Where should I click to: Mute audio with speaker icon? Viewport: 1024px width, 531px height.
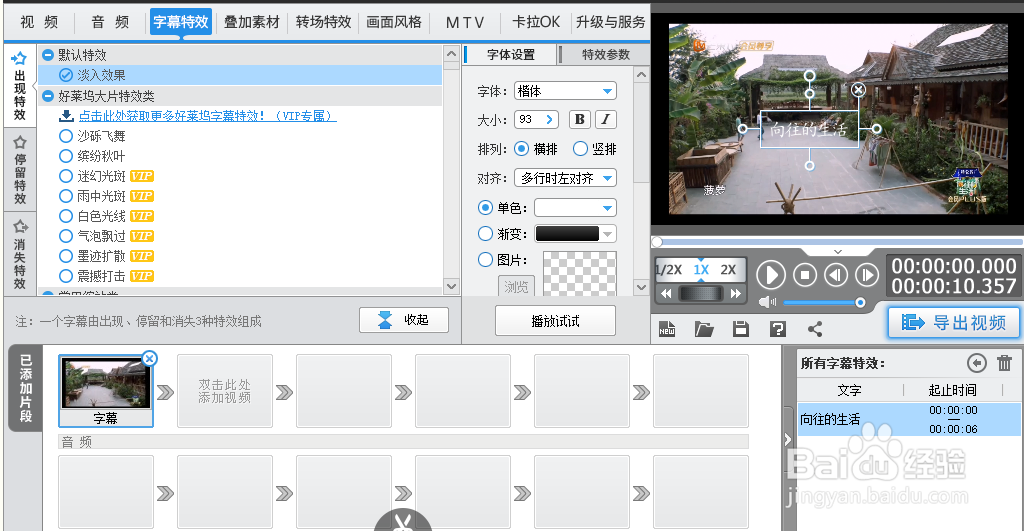[767, 302]
